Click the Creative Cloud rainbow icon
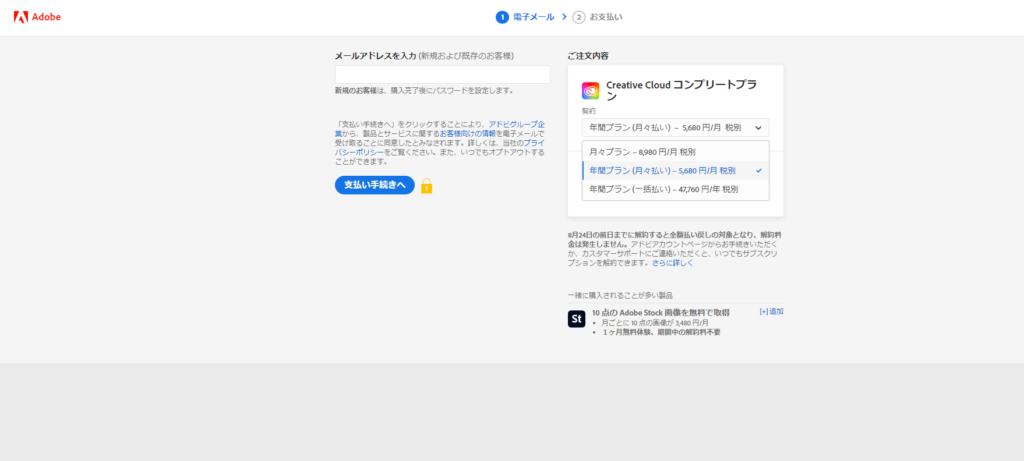The height and width of the screenshot is (461, 1024). (590, 91)
